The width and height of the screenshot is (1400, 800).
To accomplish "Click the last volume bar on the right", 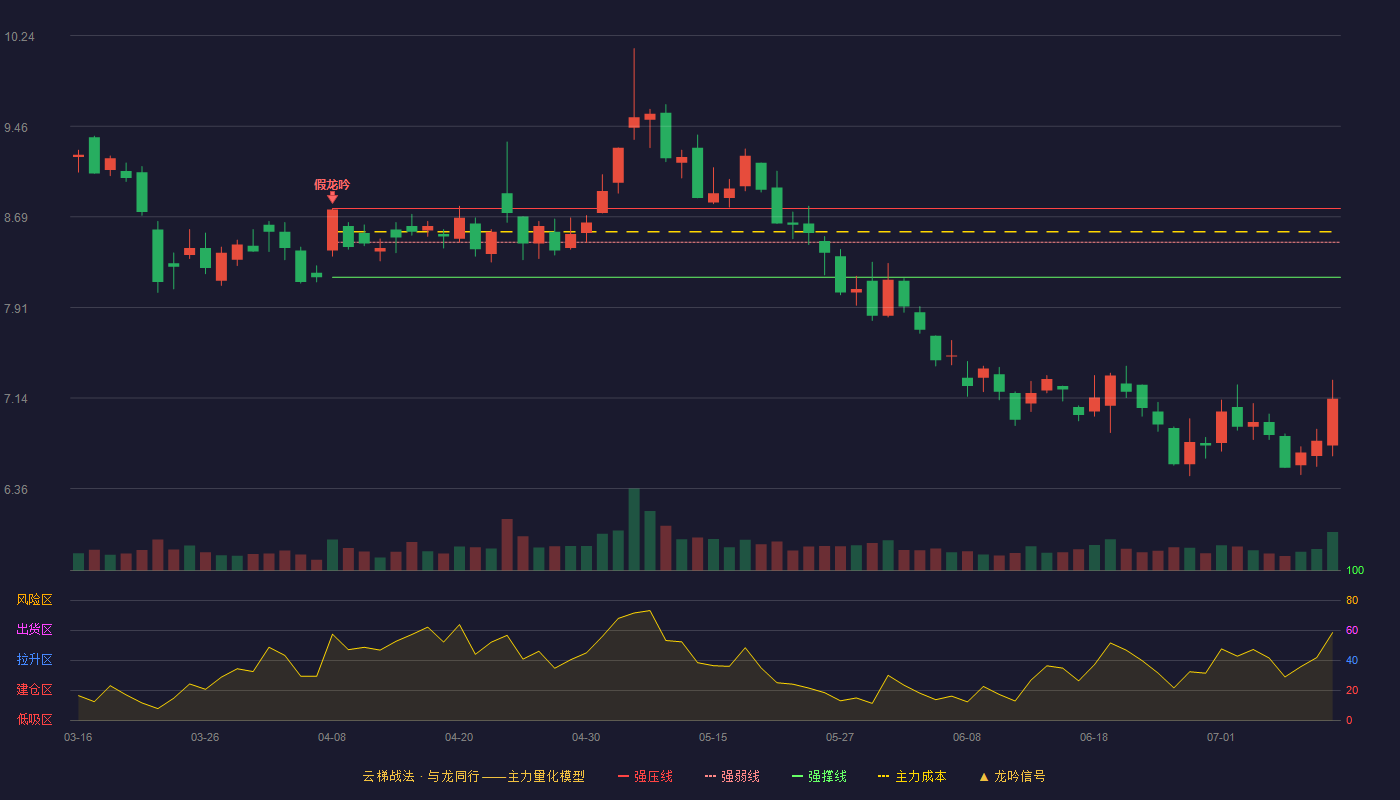I will point(1332,551).
